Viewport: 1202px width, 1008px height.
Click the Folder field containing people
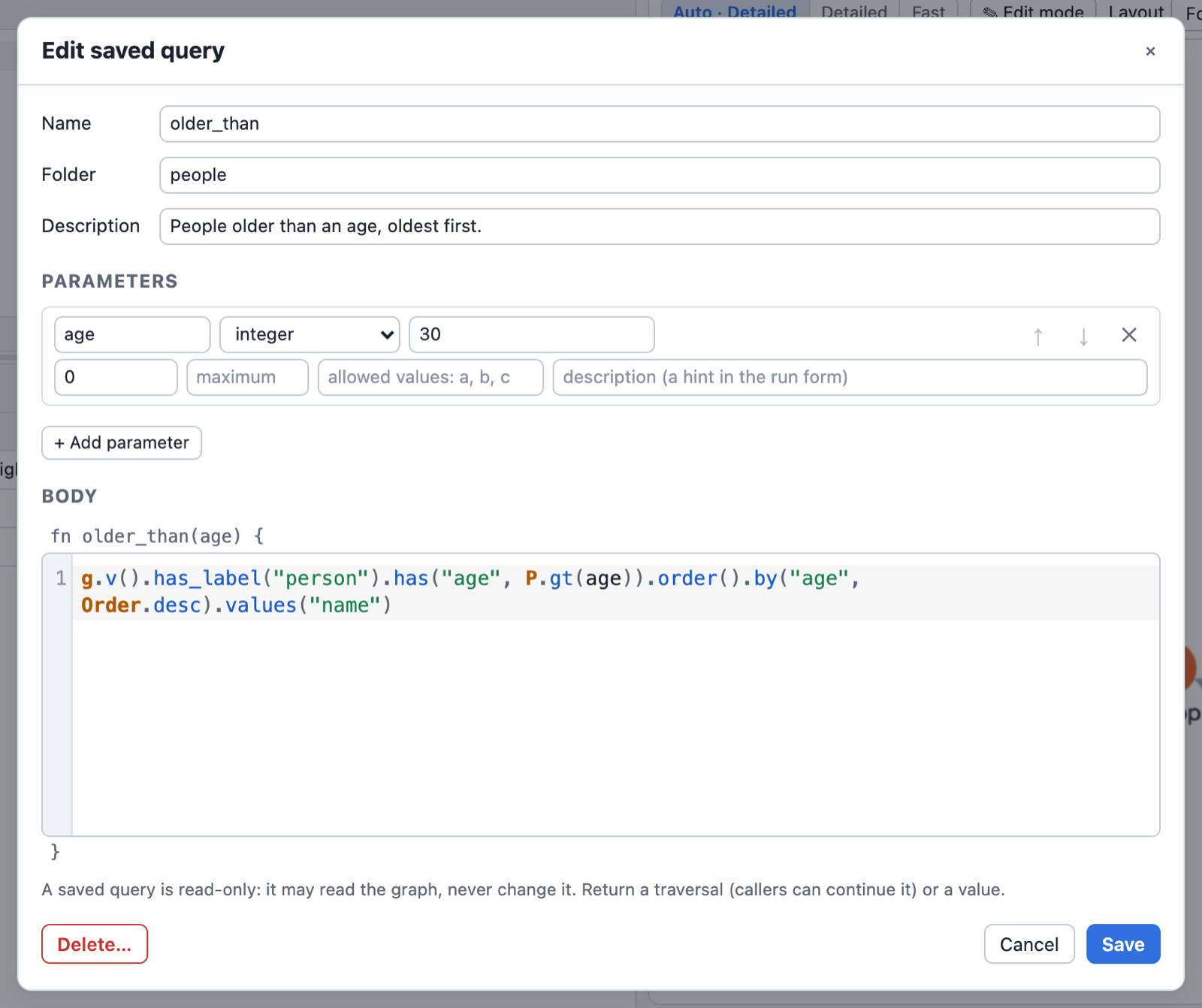pyautogui.click(x=660, y=175)
